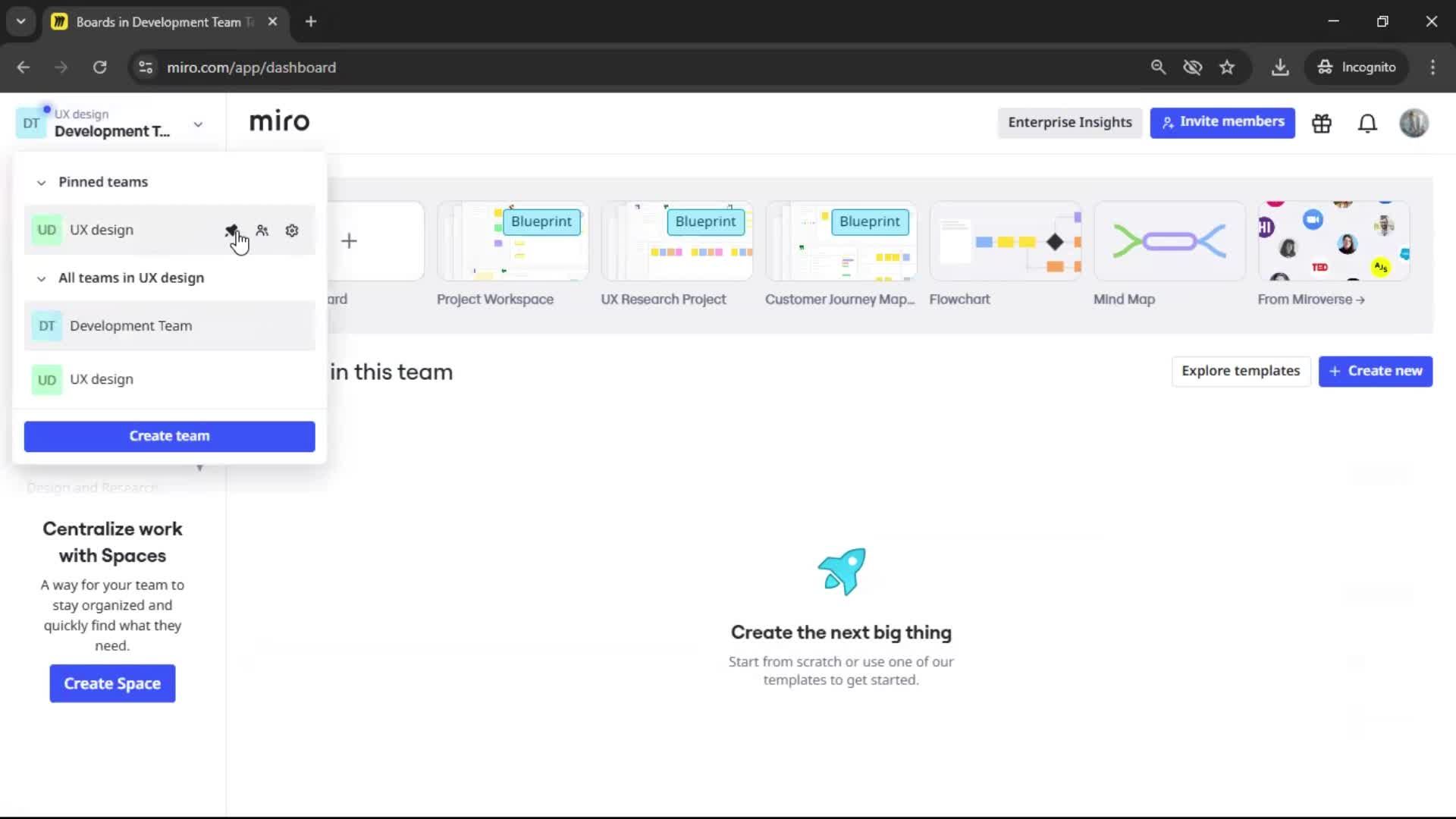
Task: Open members icon for UX design team
Action: tap(262, 230)
